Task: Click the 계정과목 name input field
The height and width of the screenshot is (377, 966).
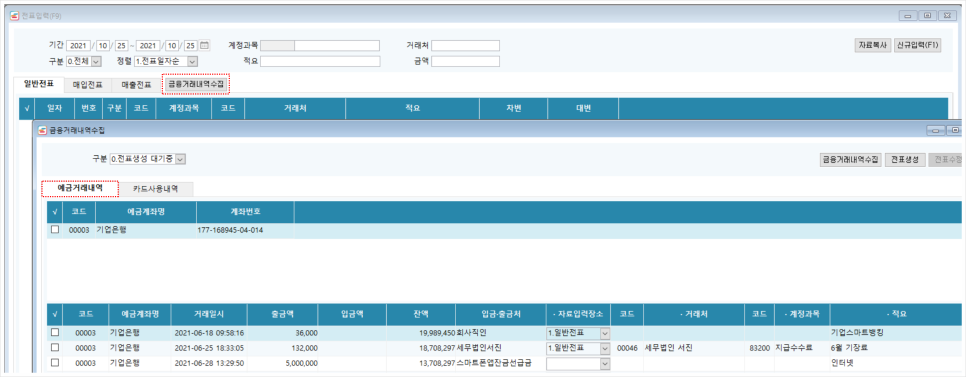Action: click(337, 46)
